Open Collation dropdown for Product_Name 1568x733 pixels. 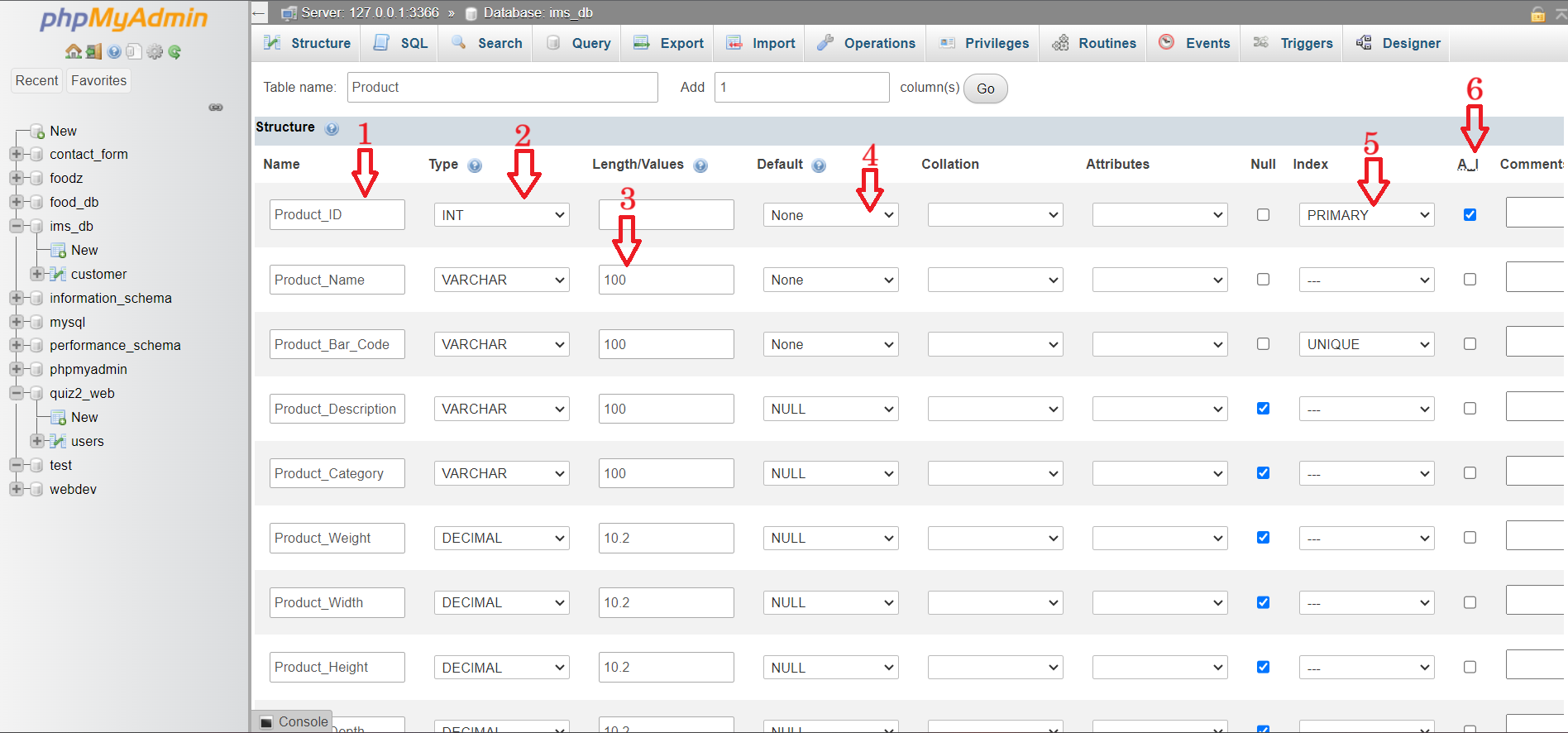996,280
